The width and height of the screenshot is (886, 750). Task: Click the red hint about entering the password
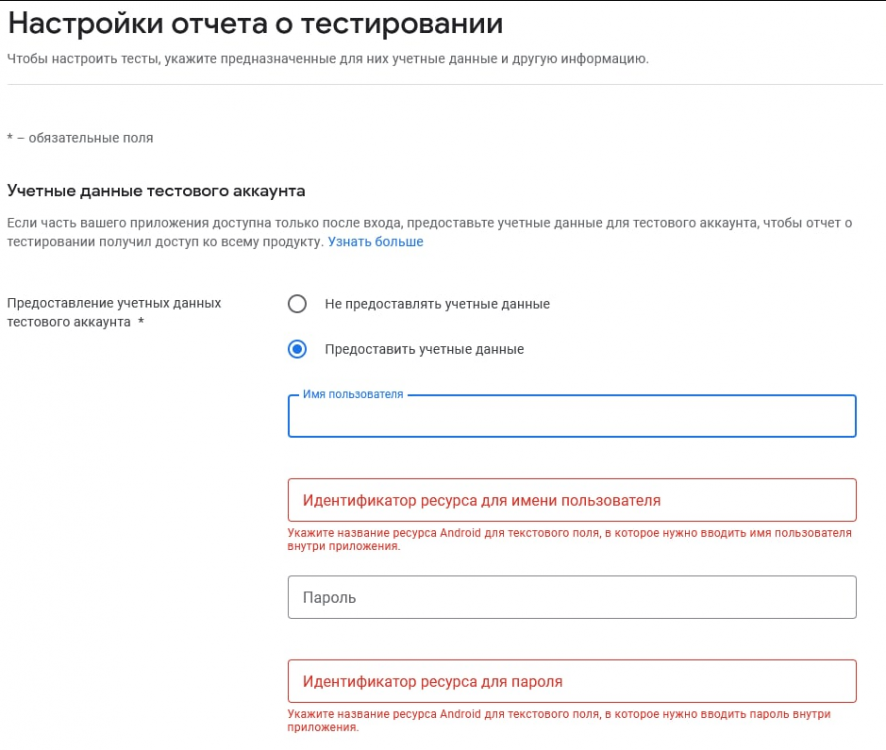(x=559, y=720)
